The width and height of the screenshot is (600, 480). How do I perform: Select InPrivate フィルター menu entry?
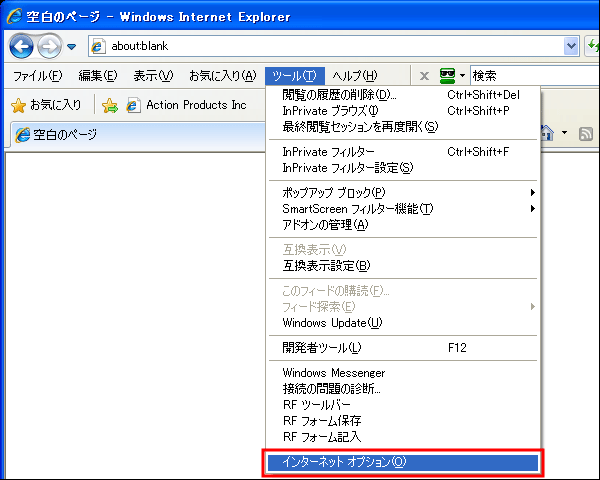click(403, 152)
